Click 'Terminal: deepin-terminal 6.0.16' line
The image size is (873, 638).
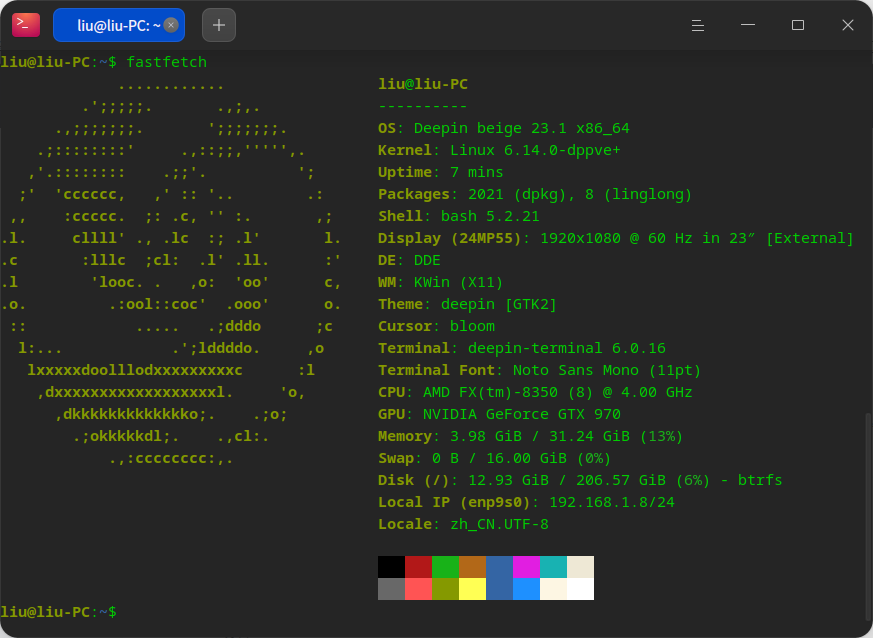coord(522,349)
